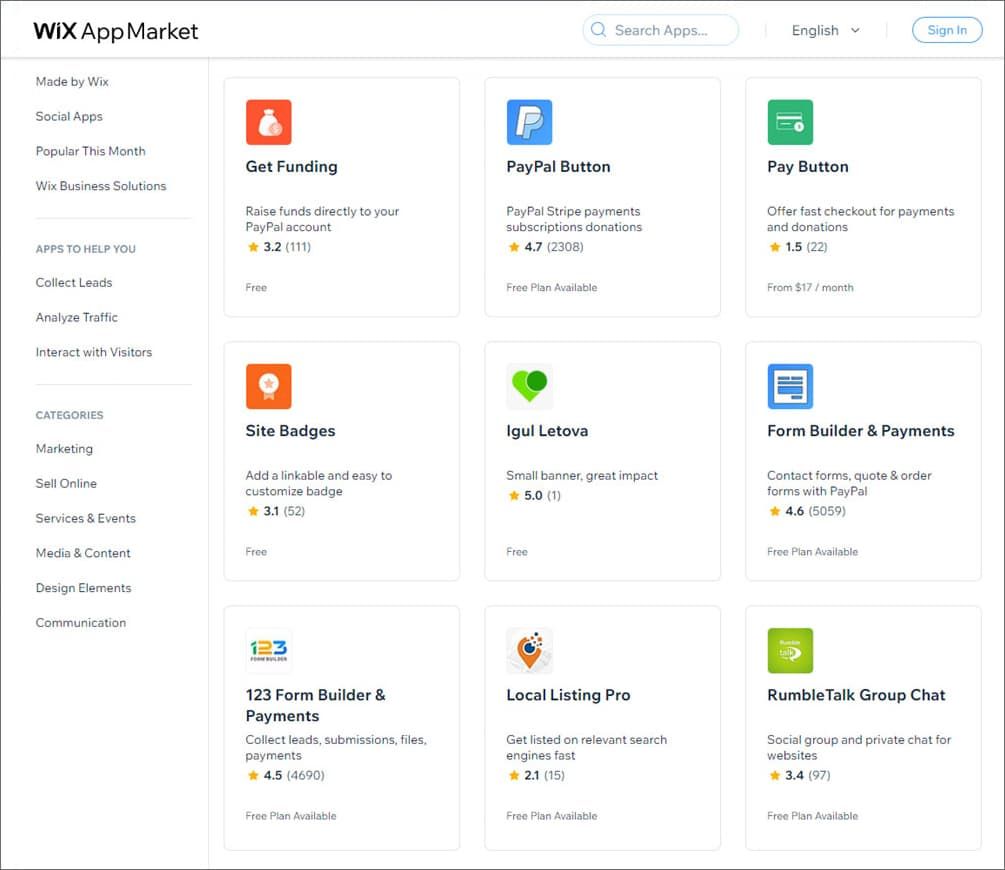Click the Get Funding money bag icon

pyautogui.click(x=269, y=122)
